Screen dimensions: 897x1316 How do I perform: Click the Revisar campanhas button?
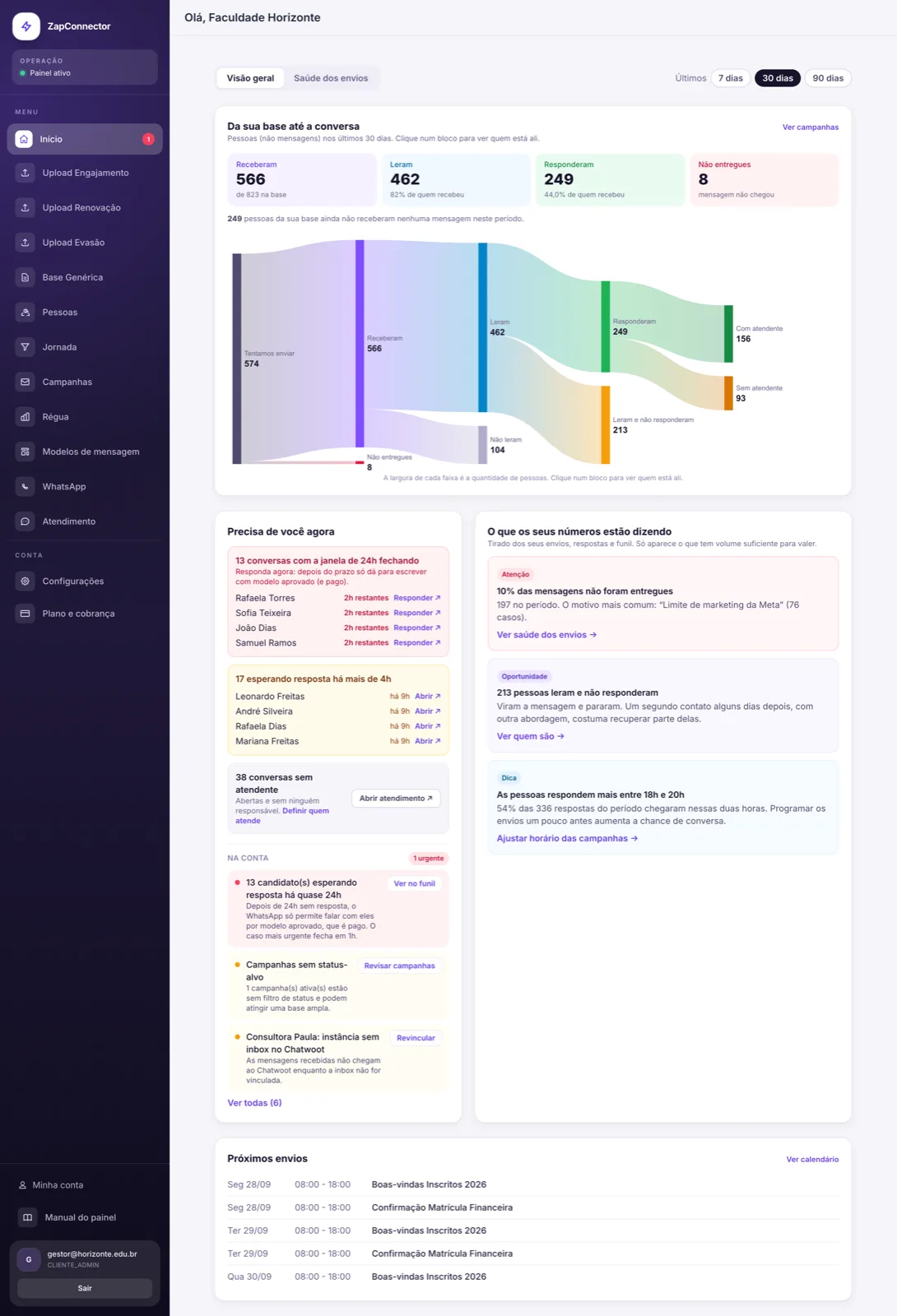coord(400,966)
